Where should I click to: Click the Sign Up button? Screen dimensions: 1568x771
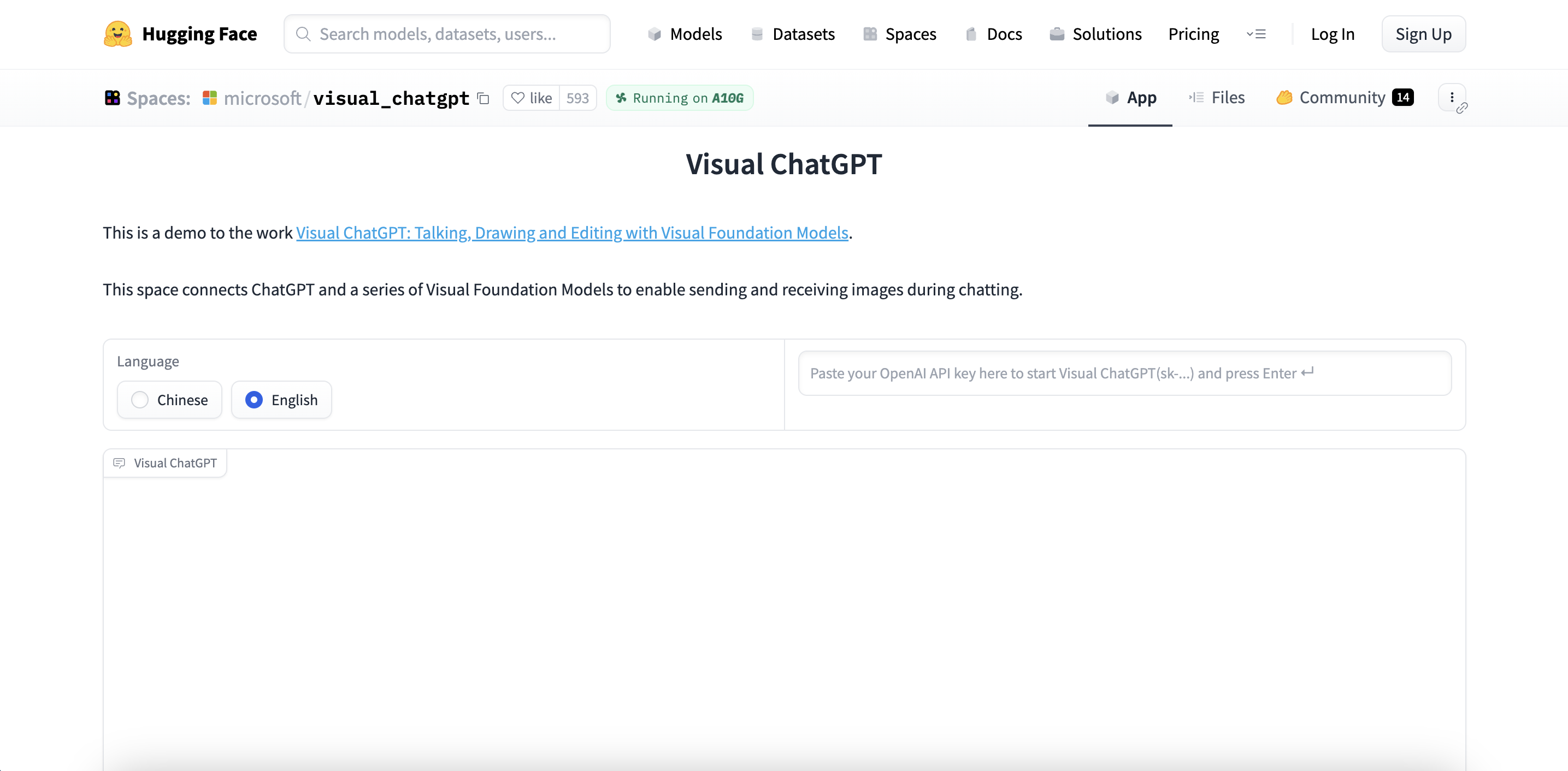[x=1423, y=34]
